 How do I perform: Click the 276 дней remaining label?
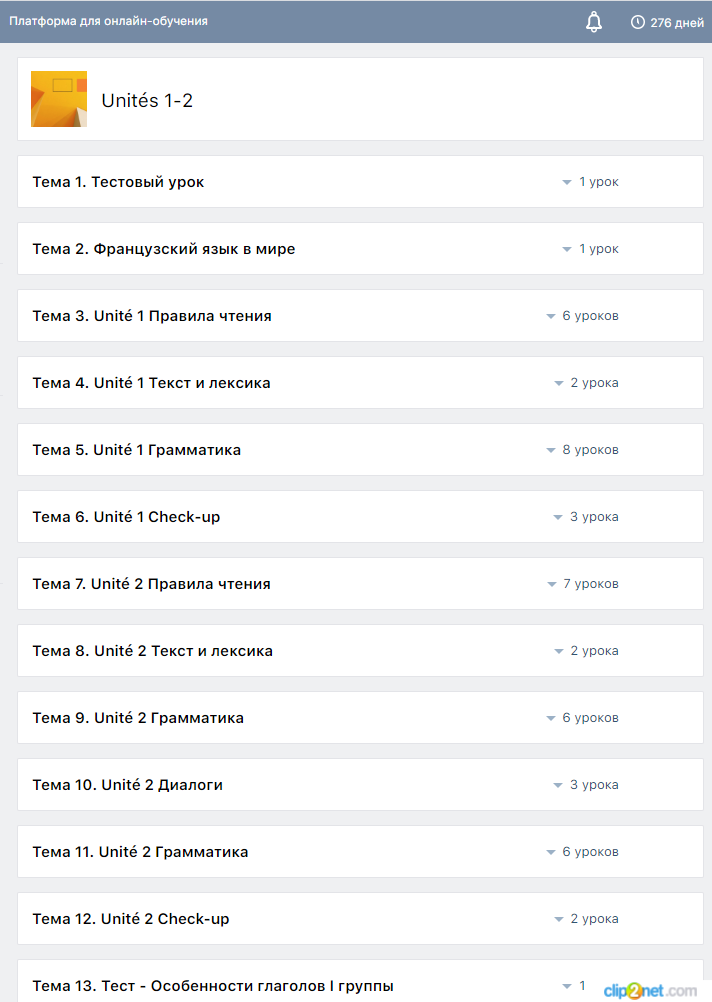click(x=677, y=23)
